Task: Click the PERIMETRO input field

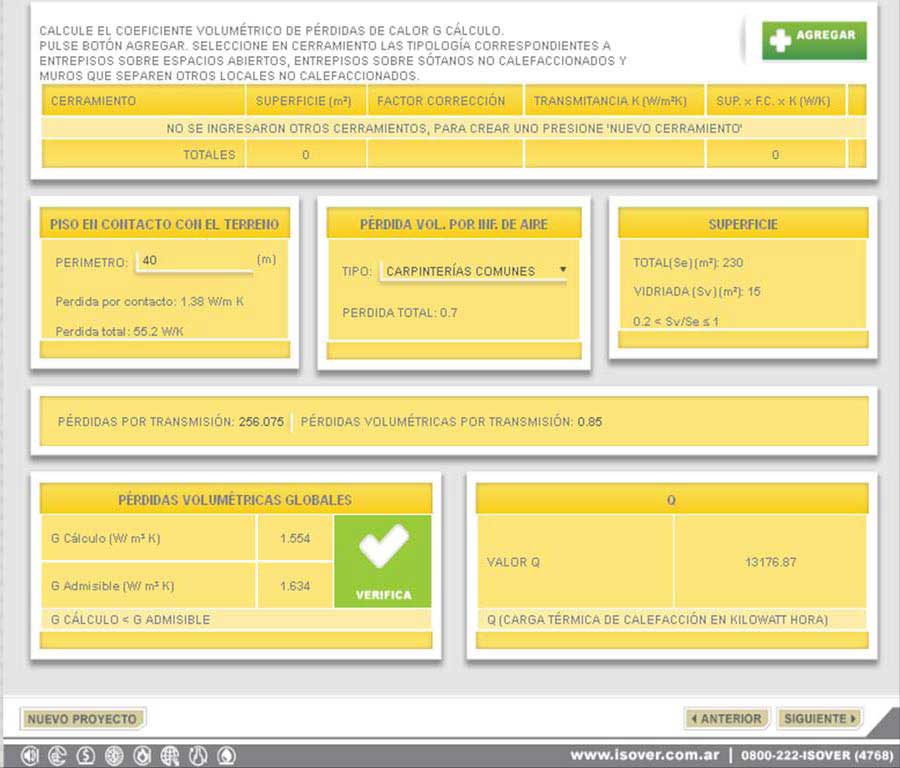Action: [193, 261]
